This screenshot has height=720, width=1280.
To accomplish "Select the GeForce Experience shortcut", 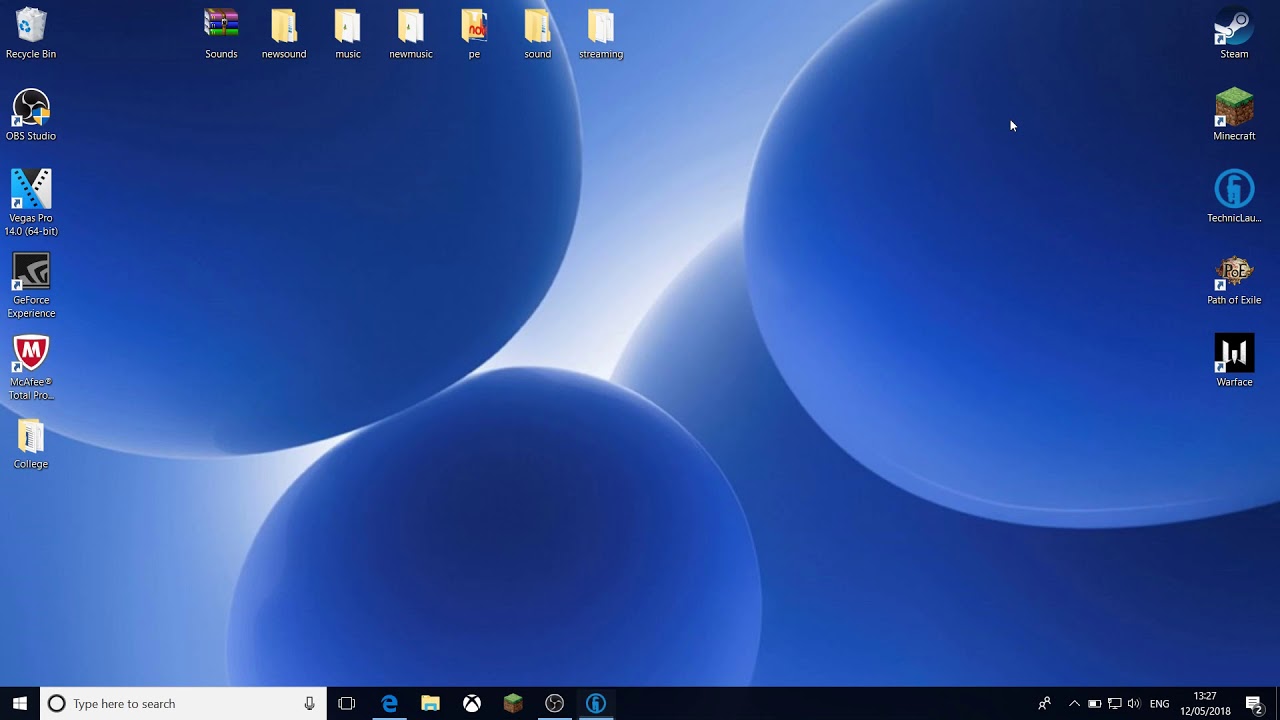I will coord(31,285).
